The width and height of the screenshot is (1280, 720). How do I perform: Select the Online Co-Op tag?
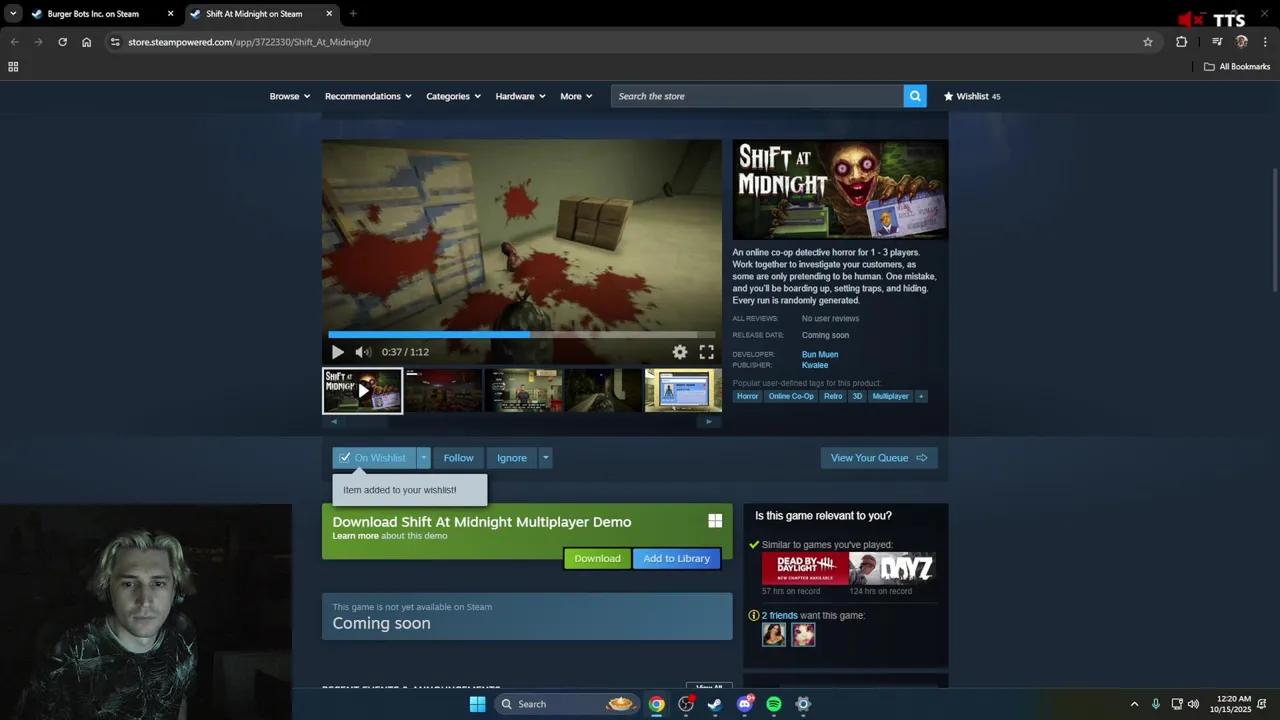tap(791, 397)
